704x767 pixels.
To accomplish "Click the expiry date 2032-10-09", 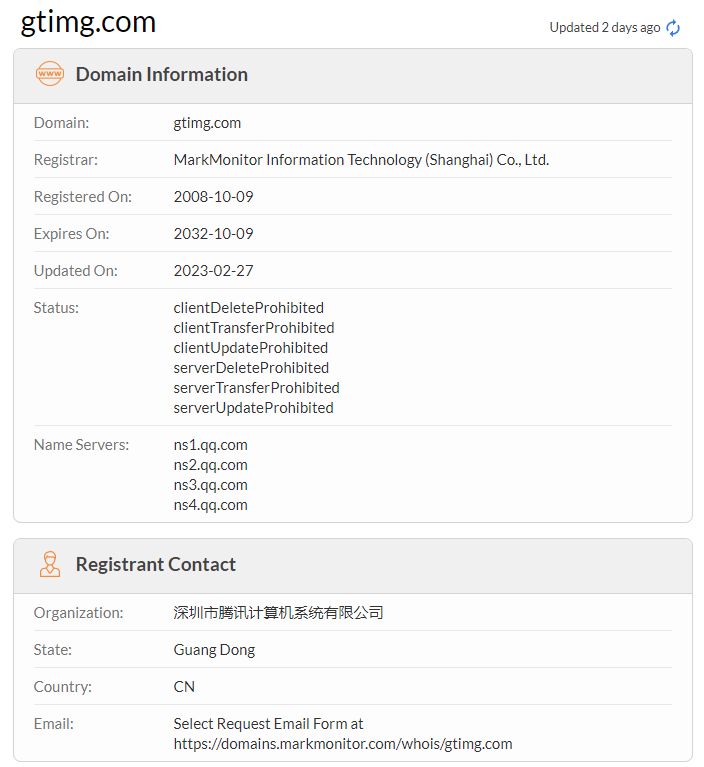I will (213, 234).
